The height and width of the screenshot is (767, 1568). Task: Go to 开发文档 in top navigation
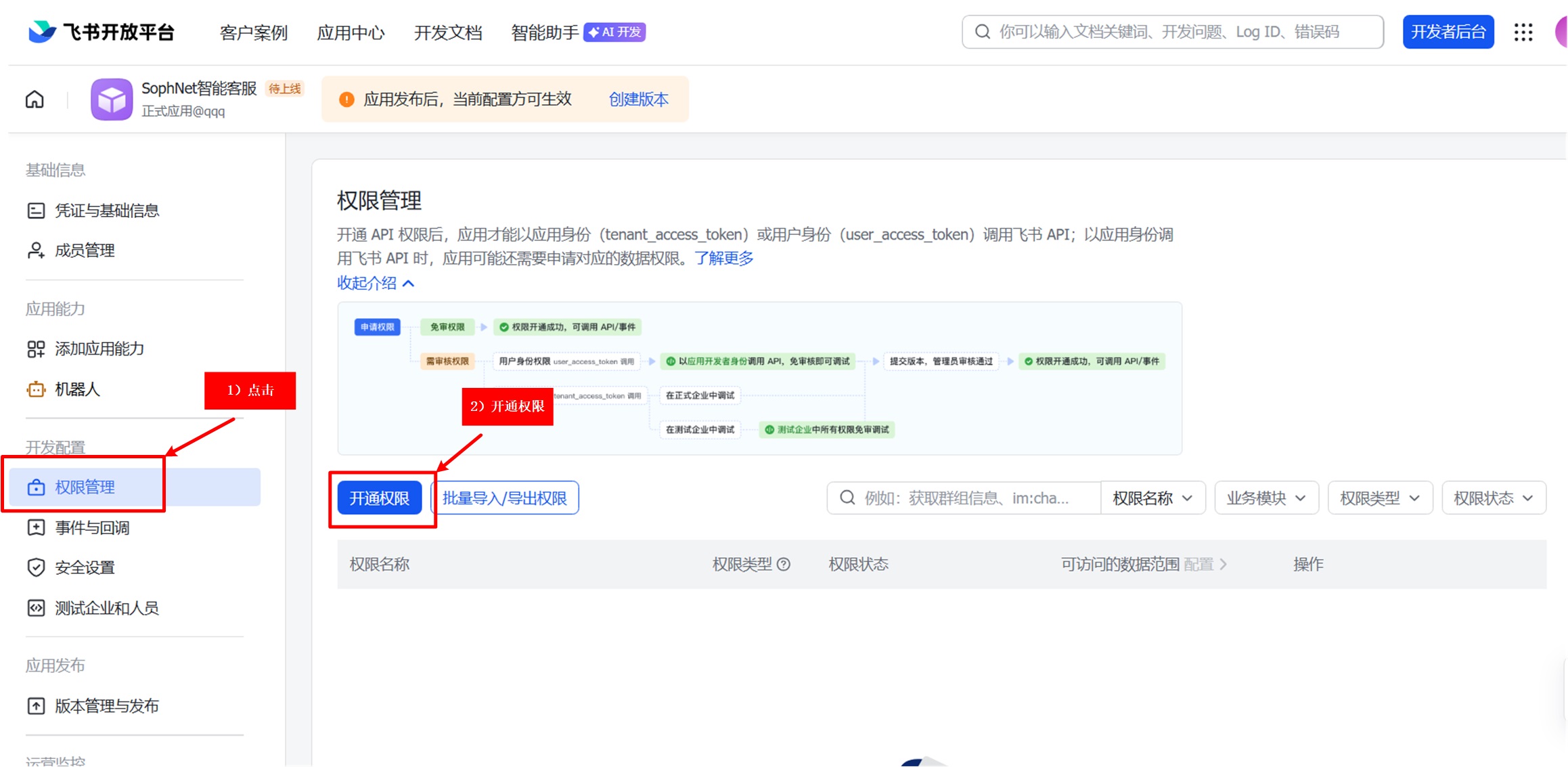(x=447, y=32)
